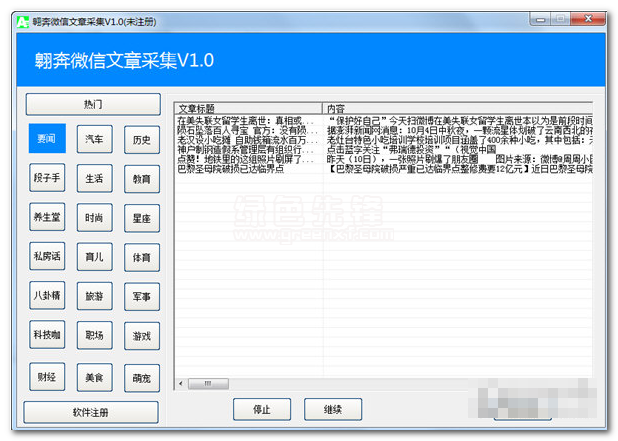Viewport: 618px width, 441px height.
Task: Choose the 美食 category
Action: (94, 378)
